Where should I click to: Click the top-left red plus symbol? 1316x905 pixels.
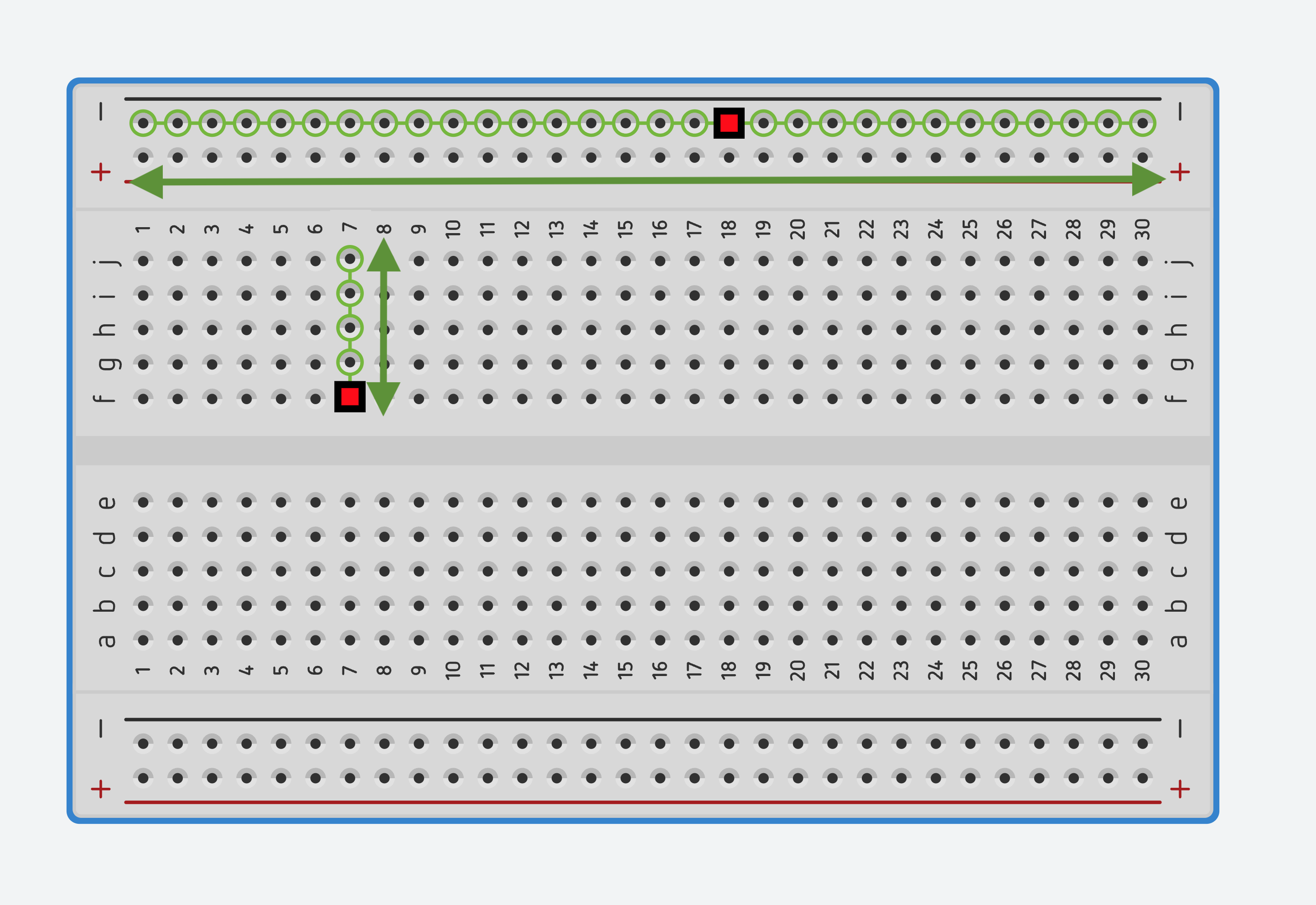[x=101, y=172]
